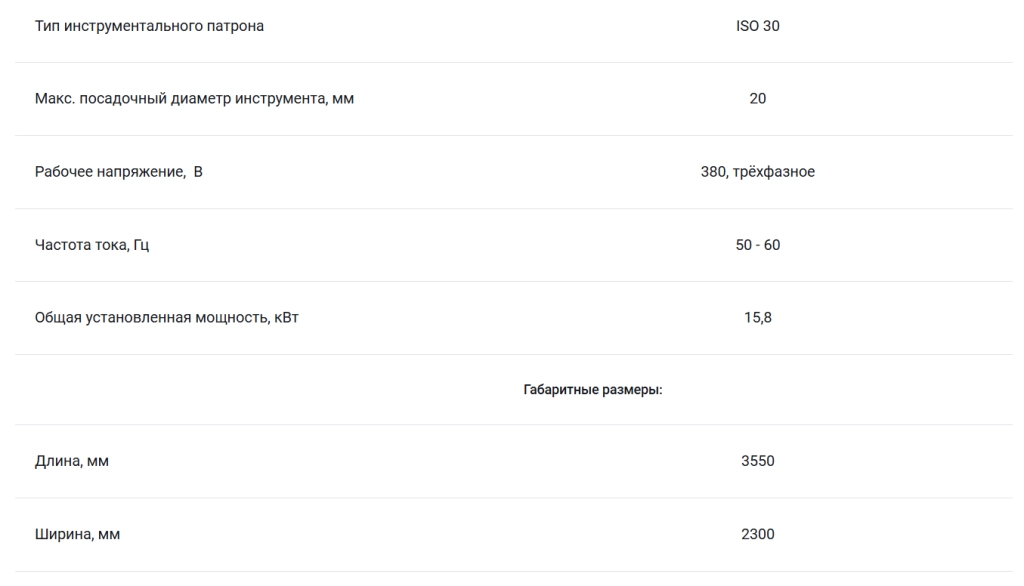Image resolution: width=1024 pixels, height=586 pixels.
Task: Click the 'Длина, мм' row label
Action: click(x=72, y=461)
